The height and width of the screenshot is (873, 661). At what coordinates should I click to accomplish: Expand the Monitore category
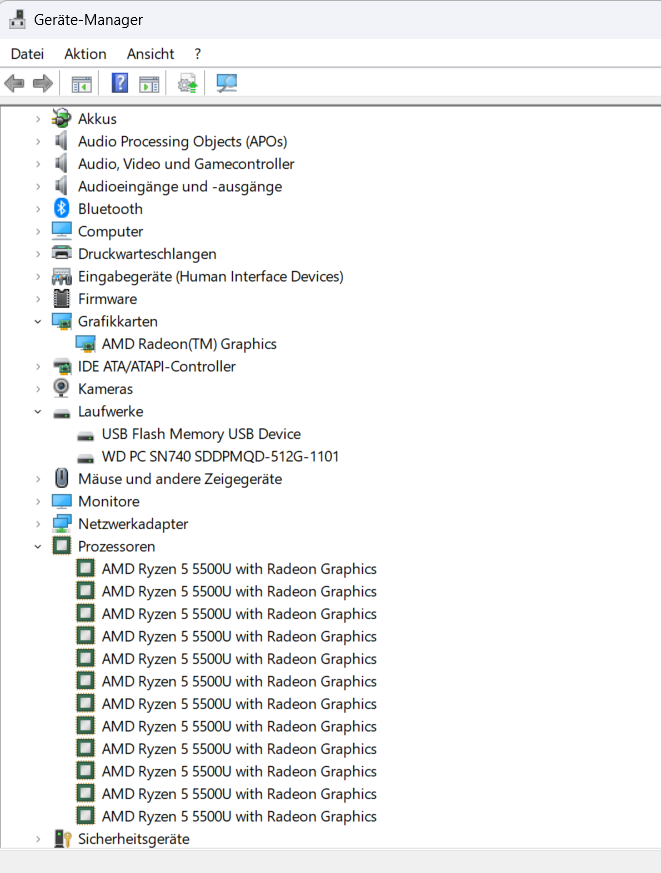pos(38,501)
